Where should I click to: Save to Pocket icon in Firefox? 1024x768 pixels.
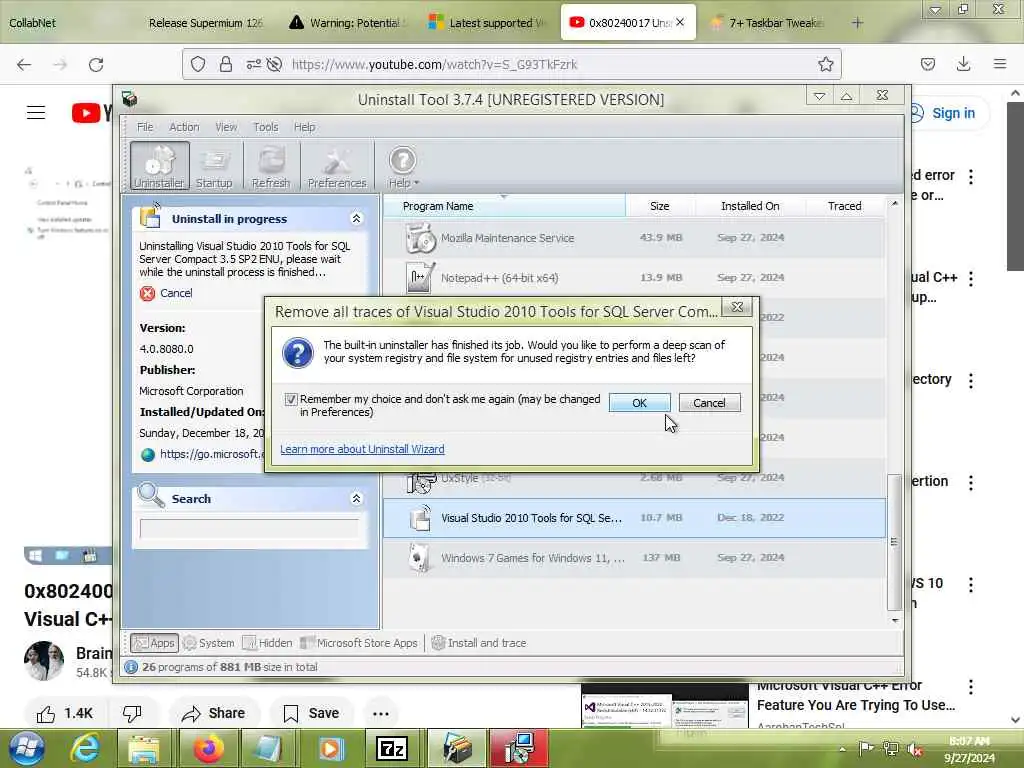tap(927, 64)
